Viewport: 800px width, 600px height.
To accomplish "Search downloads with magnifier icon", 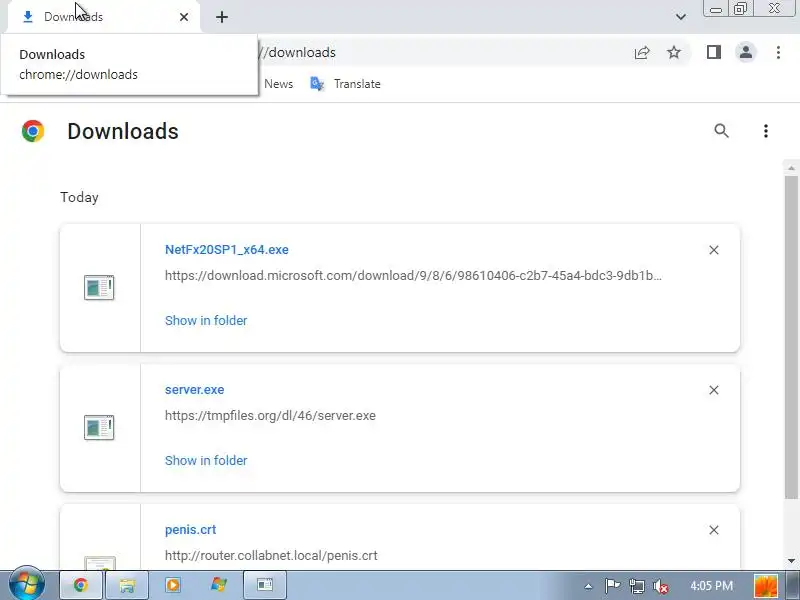I will point(721,131).
